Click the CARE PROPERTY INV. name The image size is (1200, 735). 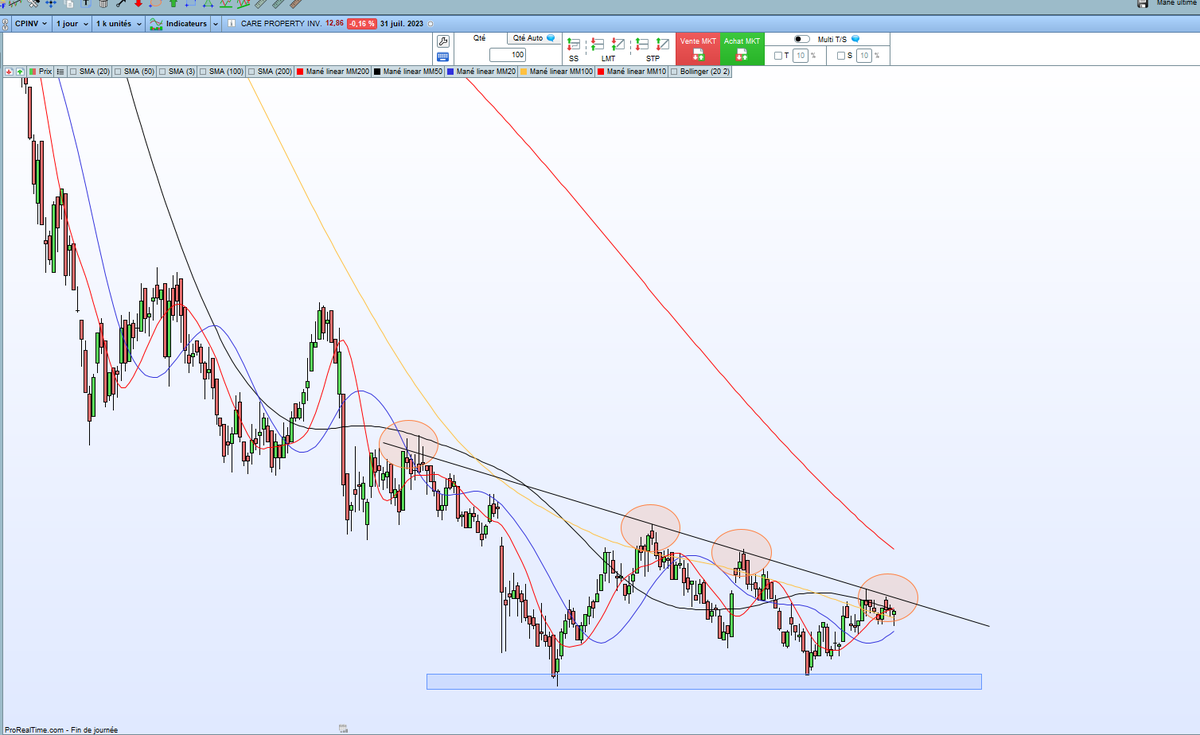pos(281,23)
